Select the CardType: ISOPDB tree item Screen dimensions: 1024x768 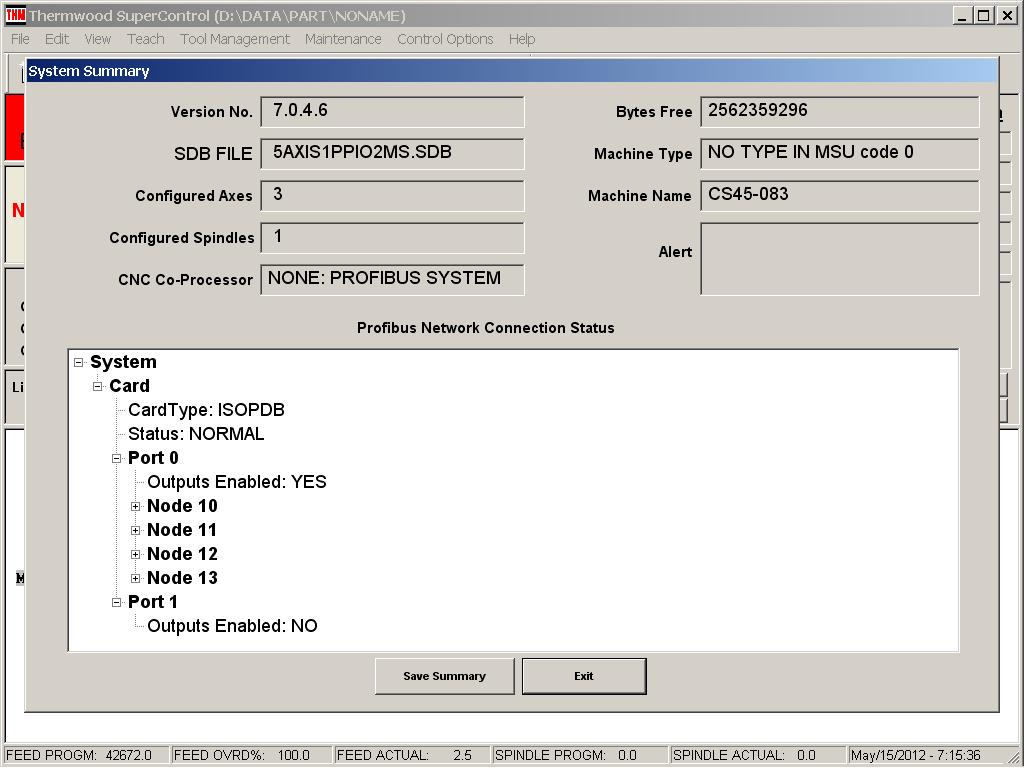(x=206, y=410)
